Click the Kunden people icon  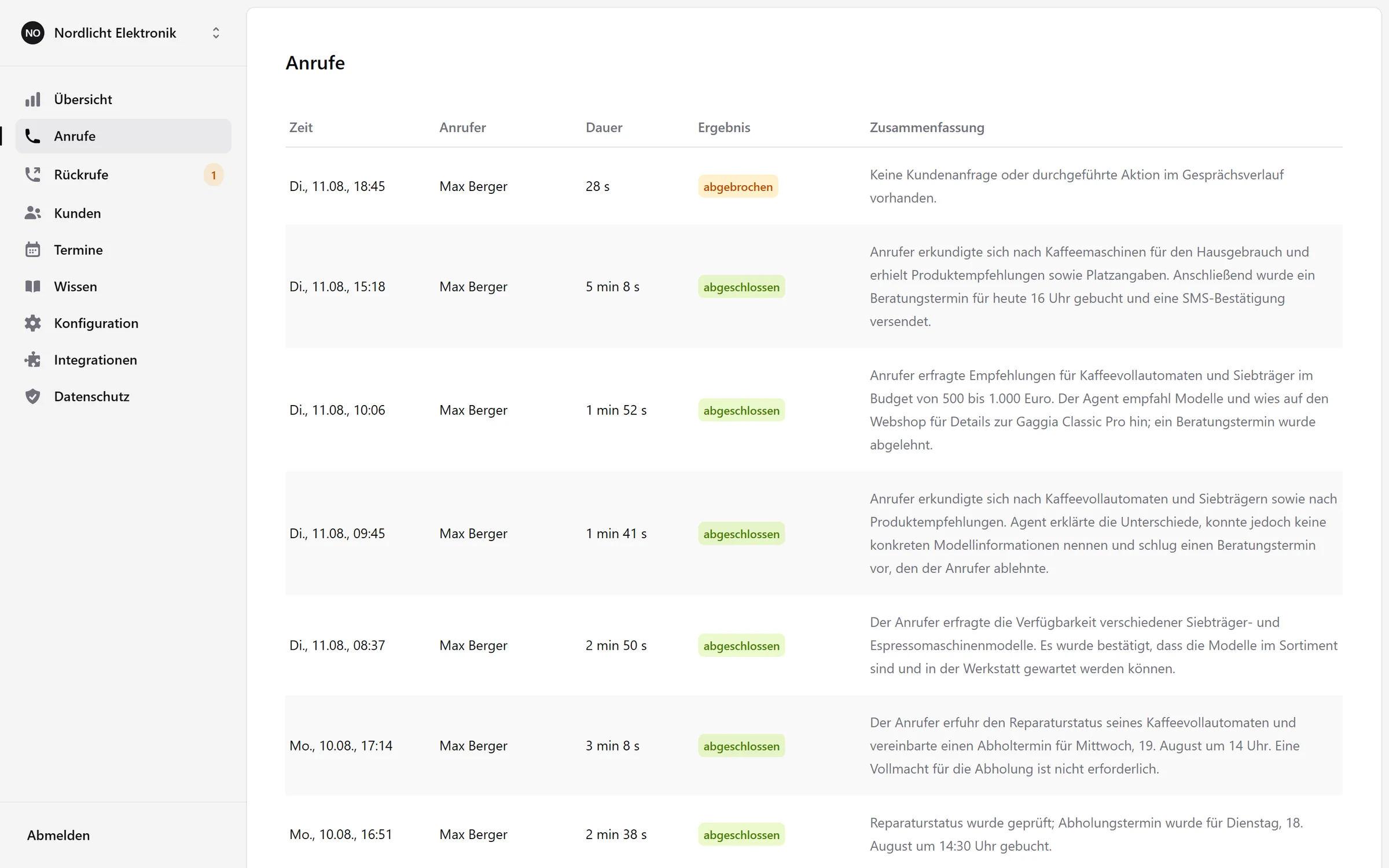(33, 213)
